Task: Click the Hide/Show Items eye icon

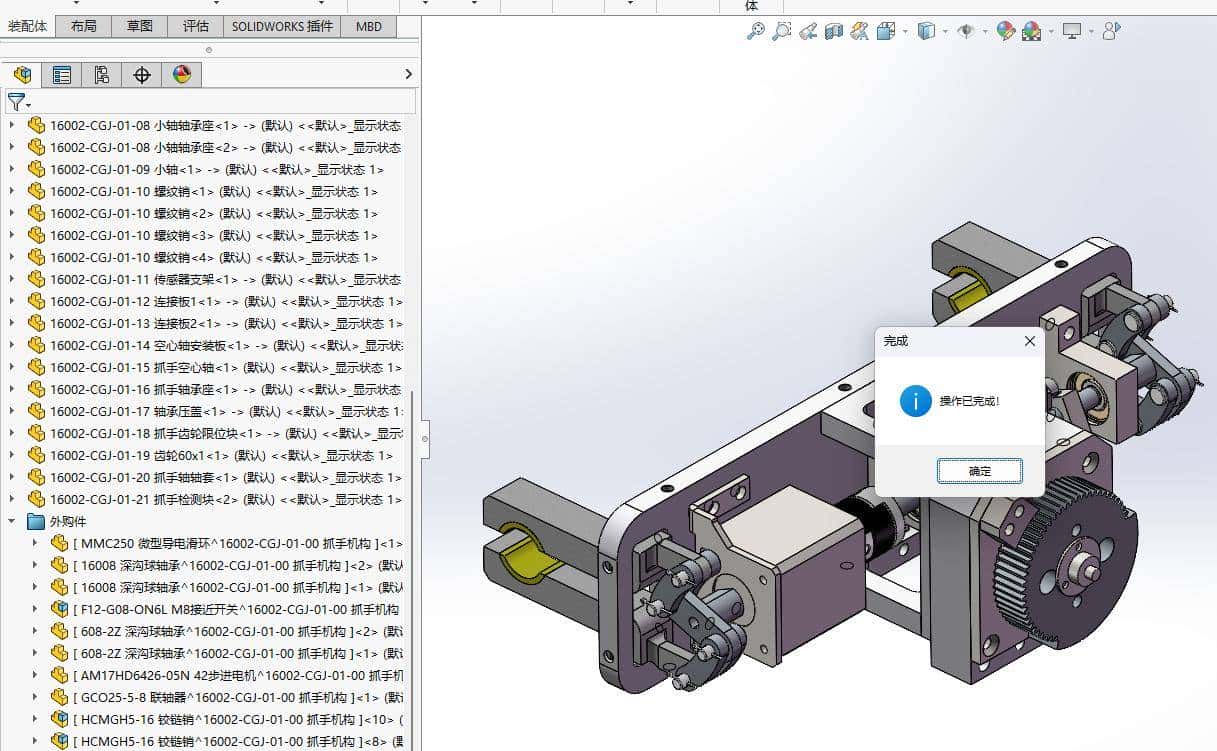Action: (966, 31)
